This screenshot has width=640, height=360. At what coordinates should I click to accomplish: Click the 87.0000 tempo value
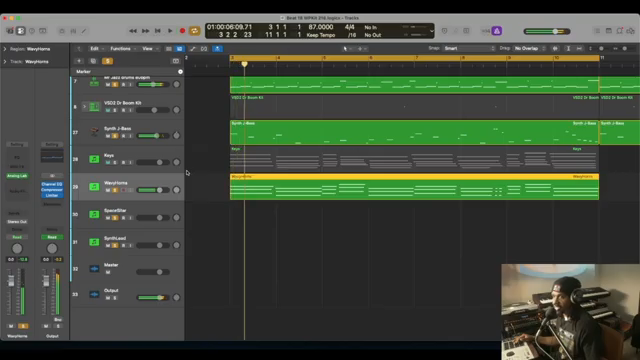[321, 27]
